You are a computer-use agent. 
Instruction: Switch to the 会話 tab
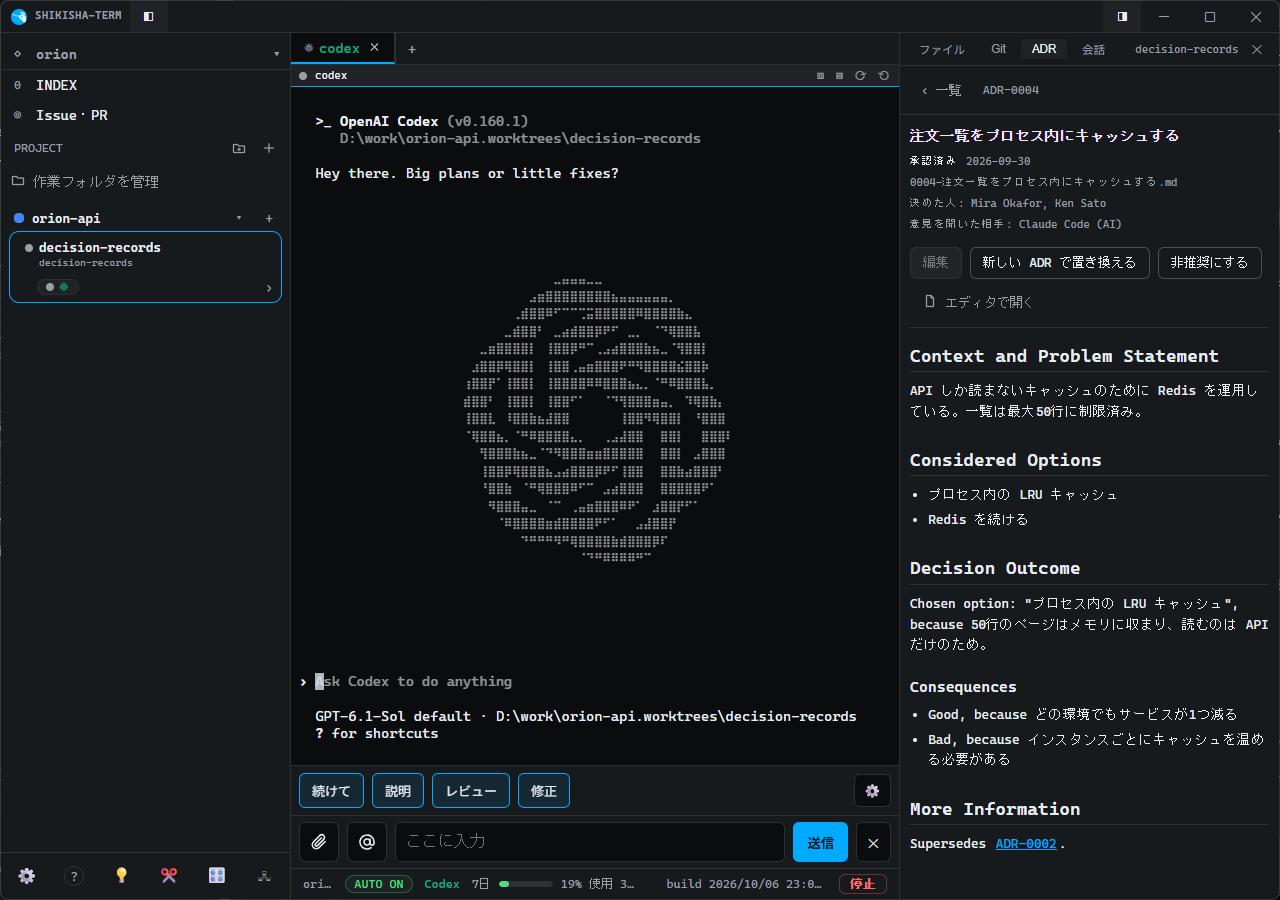pyautogui.click(x=1093, y=49)
